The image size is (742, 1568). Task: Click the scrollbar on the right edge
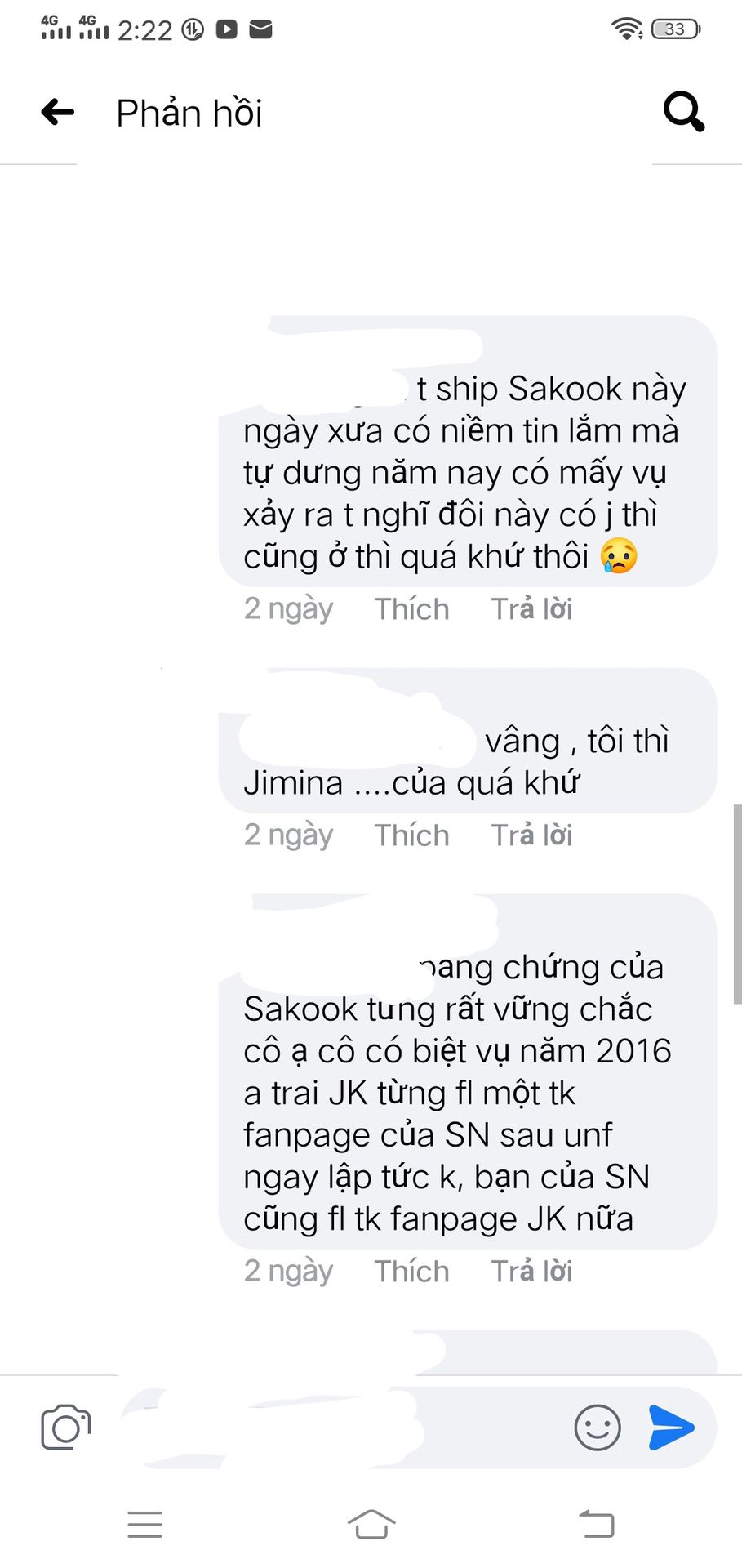(x=737, y=904)
